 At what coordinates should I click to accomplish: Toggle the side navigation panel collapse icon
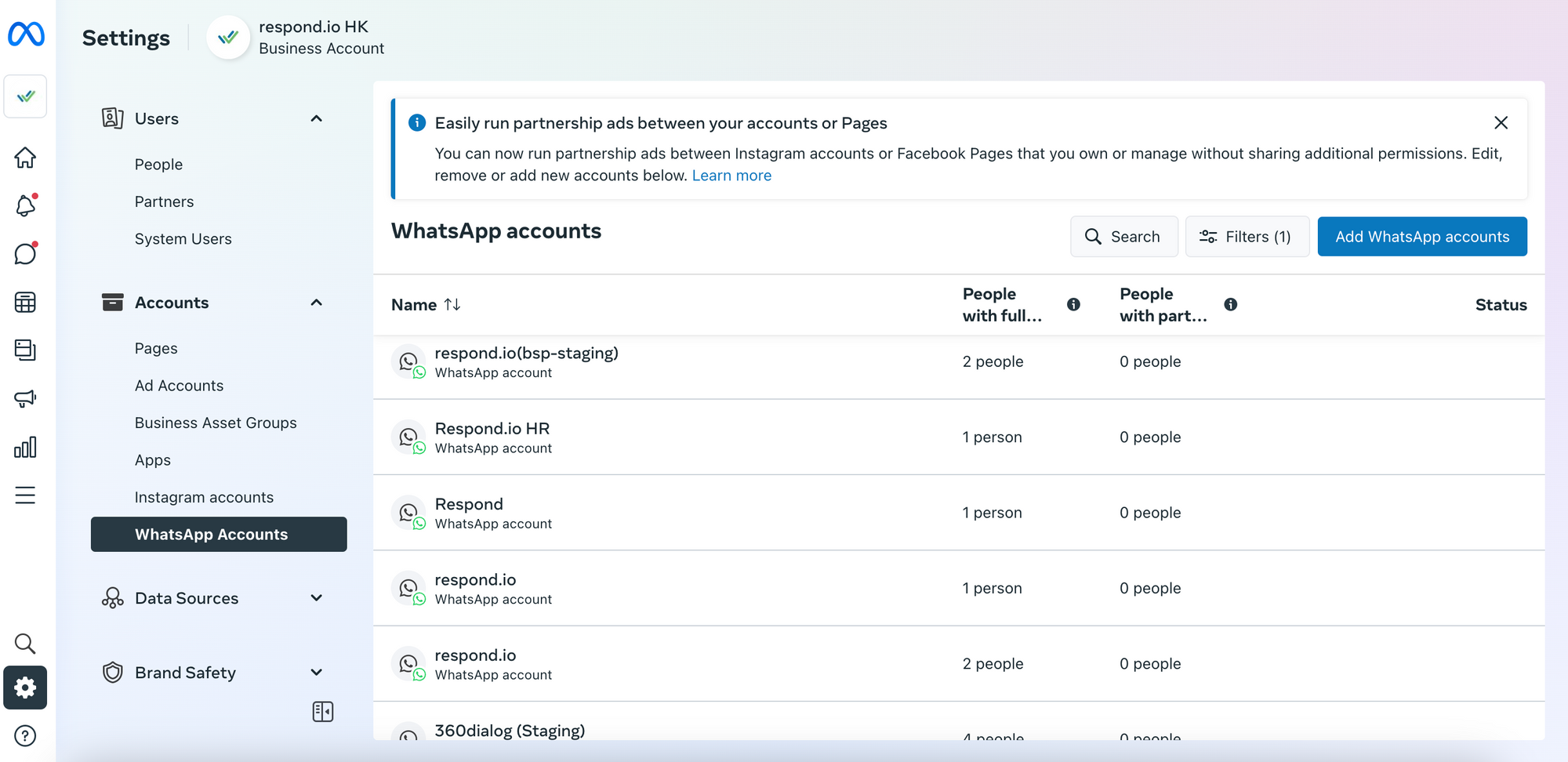click(x=322, y=711)
